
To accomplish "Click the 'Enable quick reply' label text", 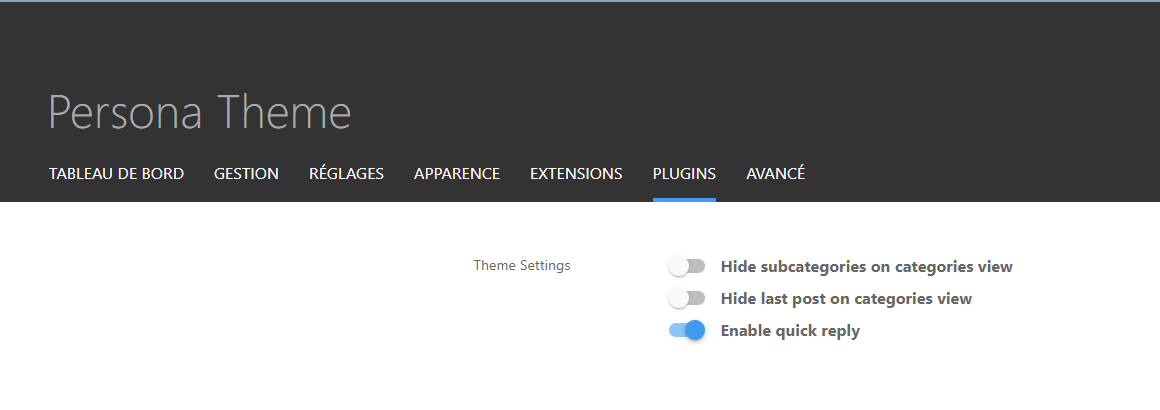I will click(x=790, y=331).
